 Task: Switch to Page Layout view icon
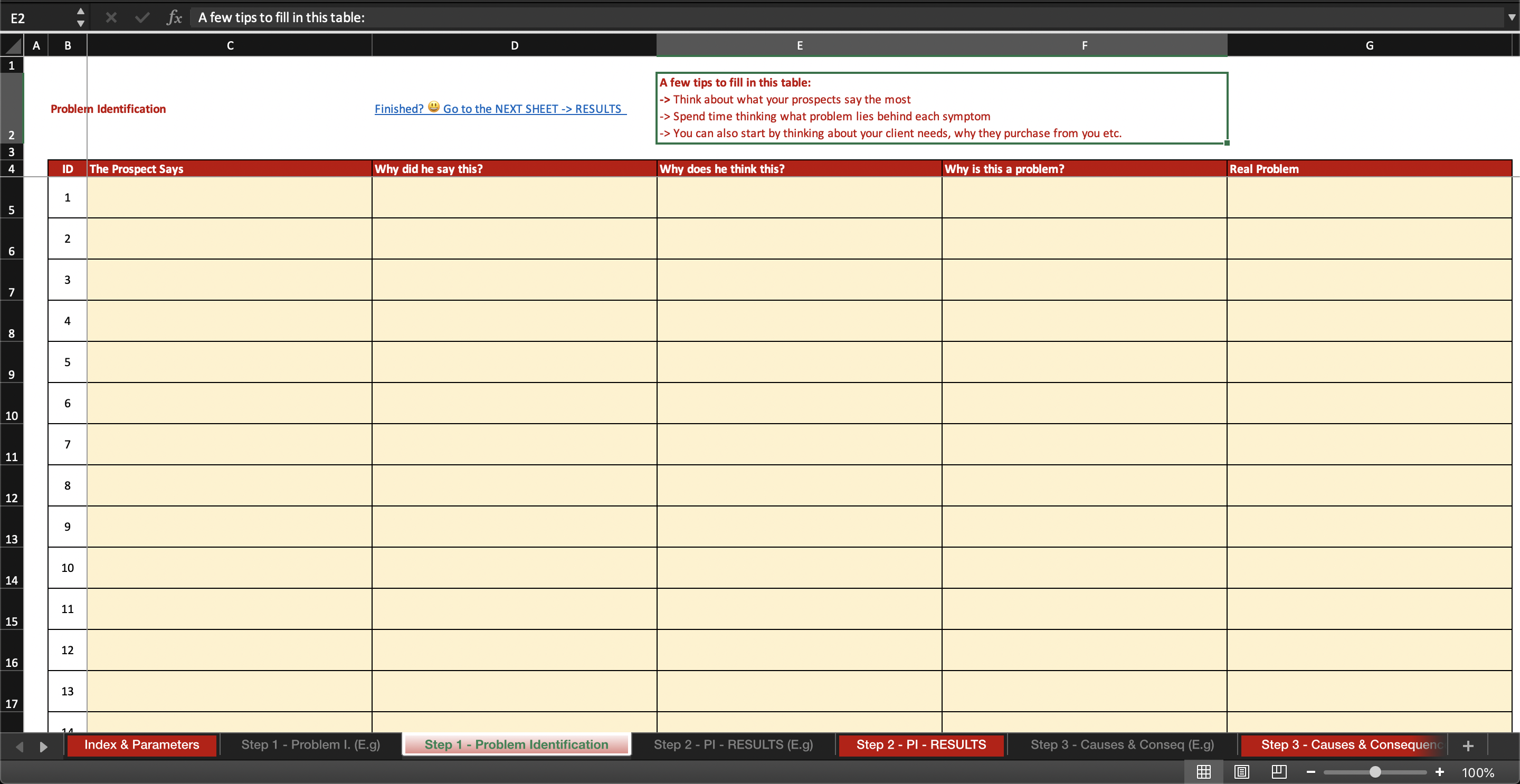pos(1241,772)
